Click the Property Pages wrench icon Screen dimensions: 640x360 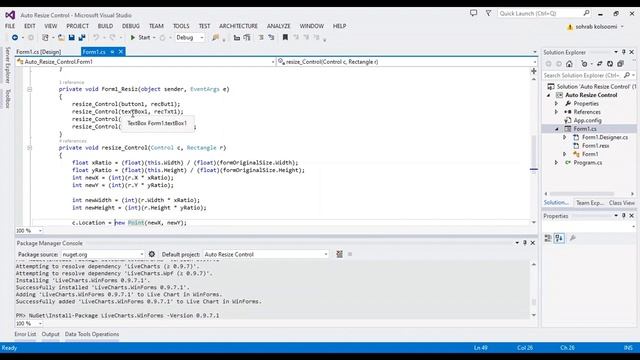point(573,238)
